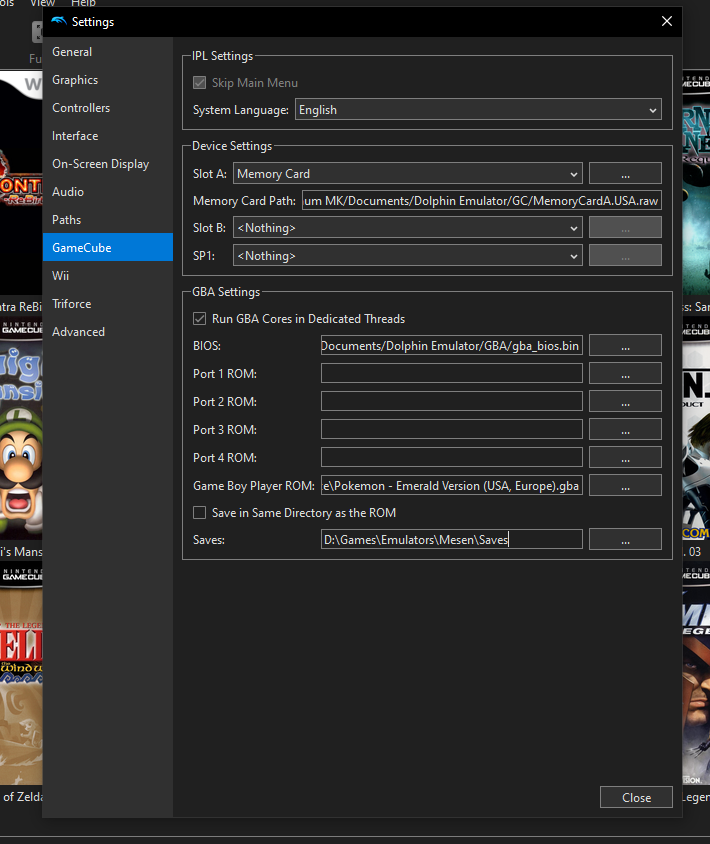Screen dimensions: 710x844
Task: Switch to the Triforce tab
Action: (108, 304)
